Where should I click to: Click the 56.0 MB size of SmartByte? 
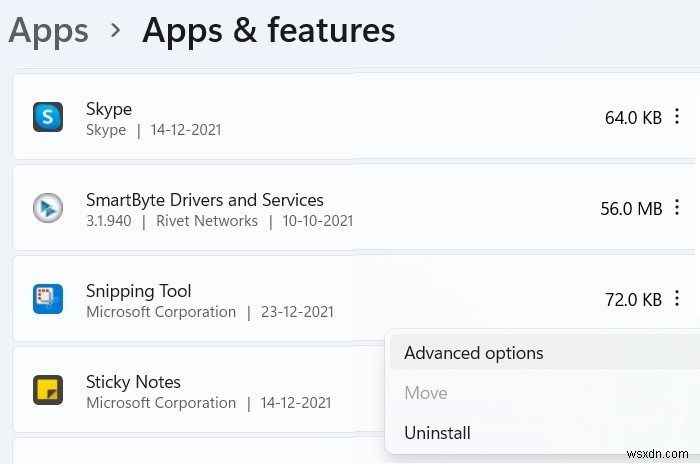pyautogui.click(x=631, y=209)
